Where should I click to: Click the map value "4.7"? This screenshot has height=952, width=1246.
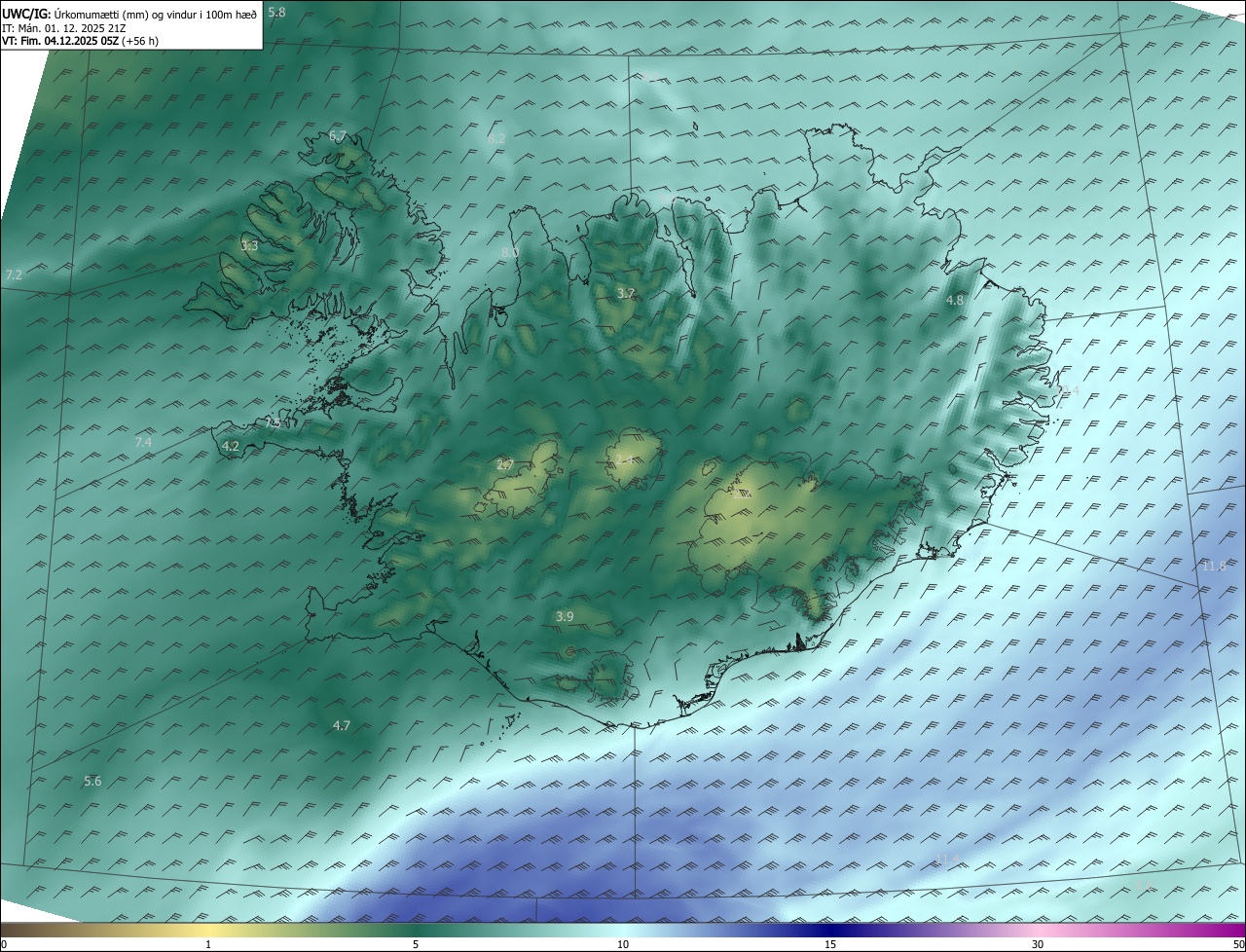click(342, 725)
